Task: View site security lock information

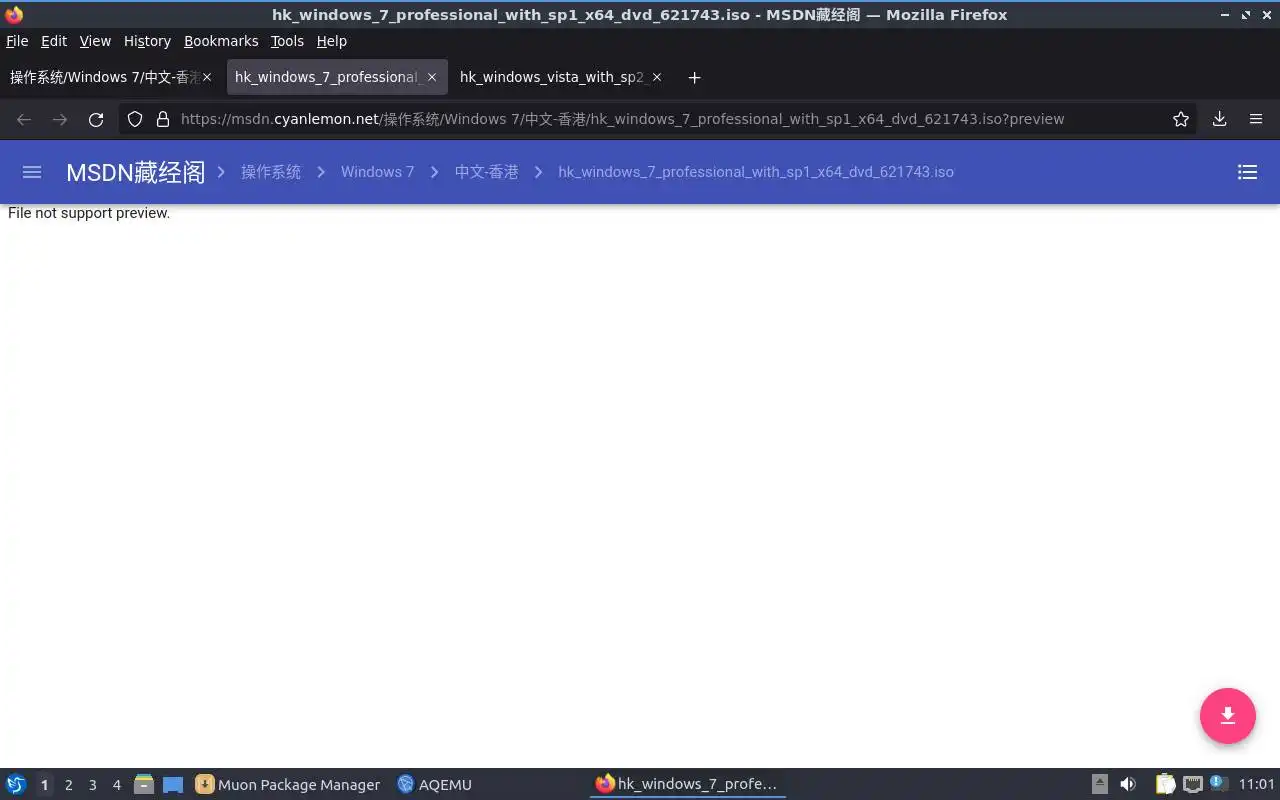Action: pos(162,119)
